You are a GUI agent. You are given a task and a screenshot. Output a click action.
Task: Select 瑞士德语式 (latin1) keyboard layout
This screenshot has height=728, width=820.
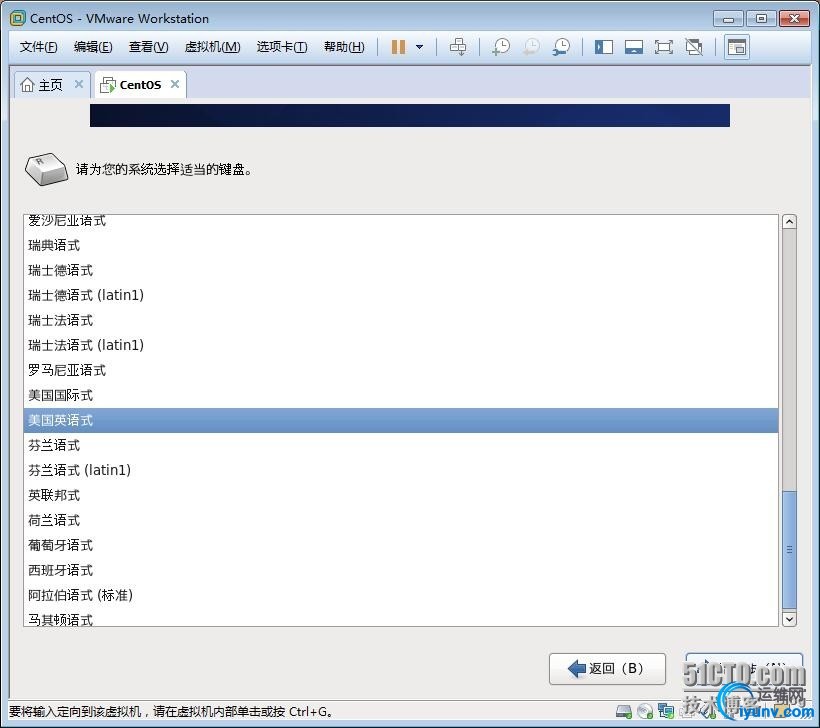coord(401,295)
